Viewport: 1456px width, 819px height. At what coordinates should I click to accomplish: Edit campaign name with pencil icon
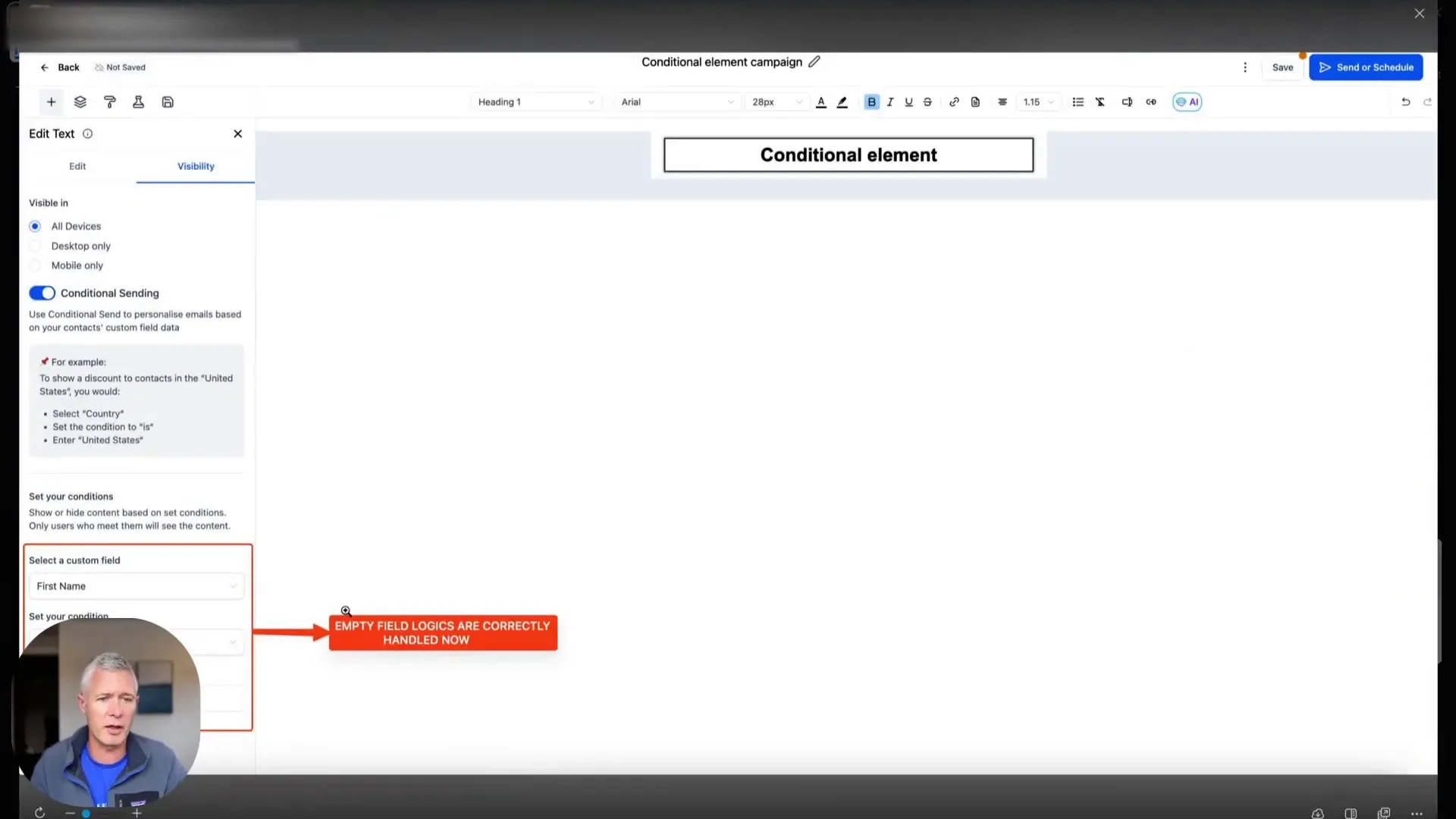tap(814, 61)
